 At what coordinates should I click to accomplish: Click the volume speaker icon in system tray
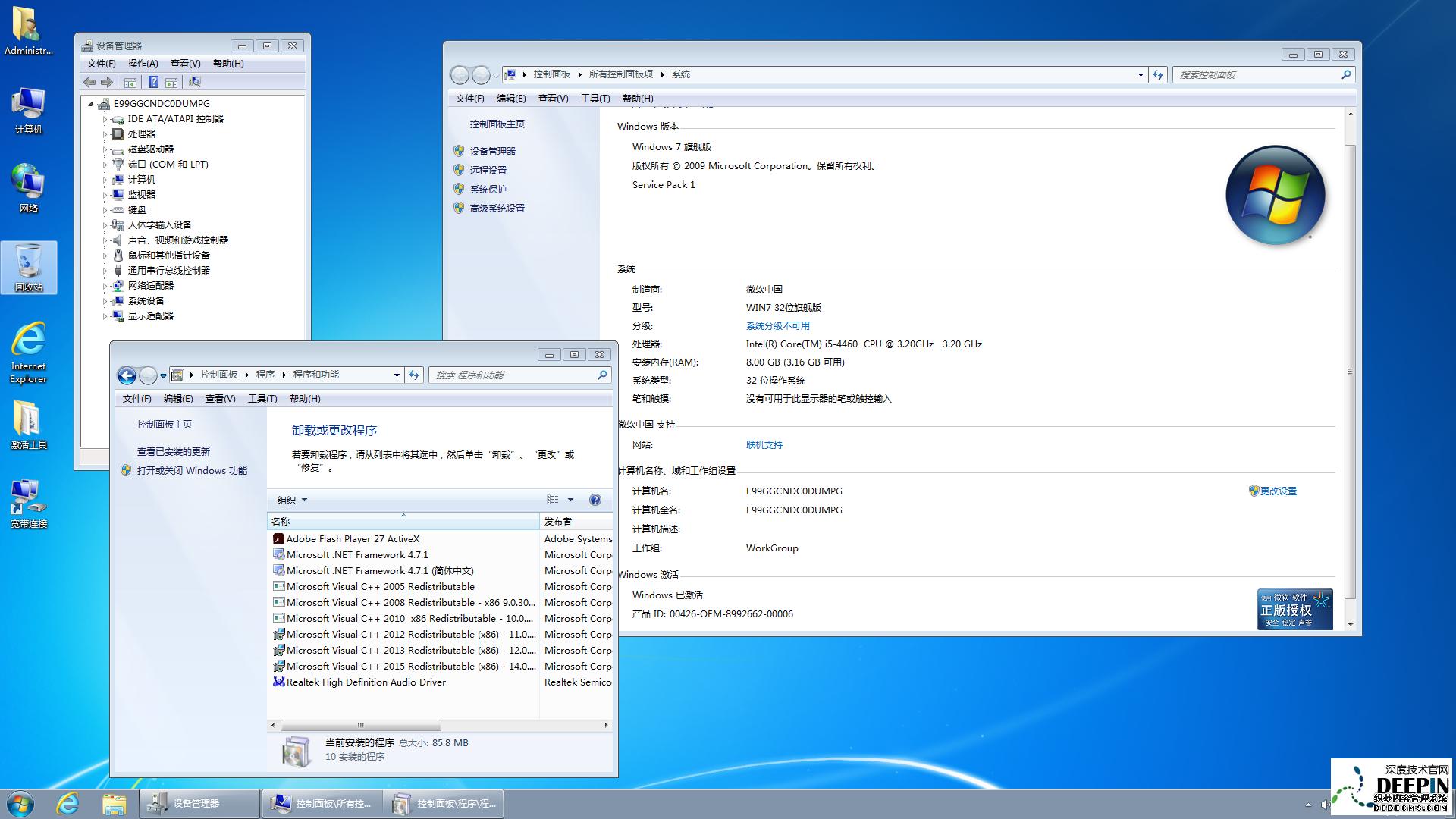click(1326, 803)
